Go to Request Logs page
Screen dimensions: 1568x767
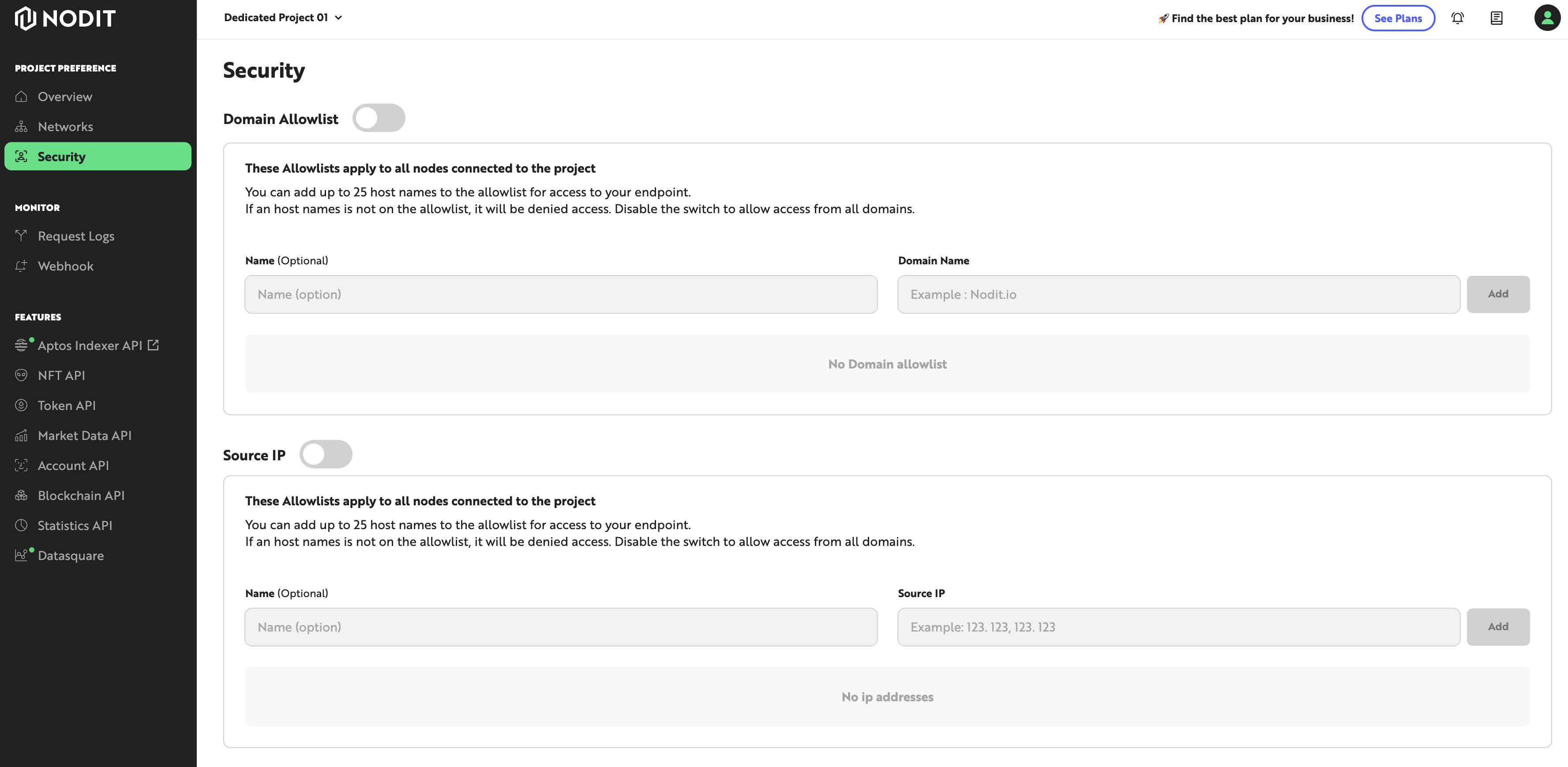75,236
